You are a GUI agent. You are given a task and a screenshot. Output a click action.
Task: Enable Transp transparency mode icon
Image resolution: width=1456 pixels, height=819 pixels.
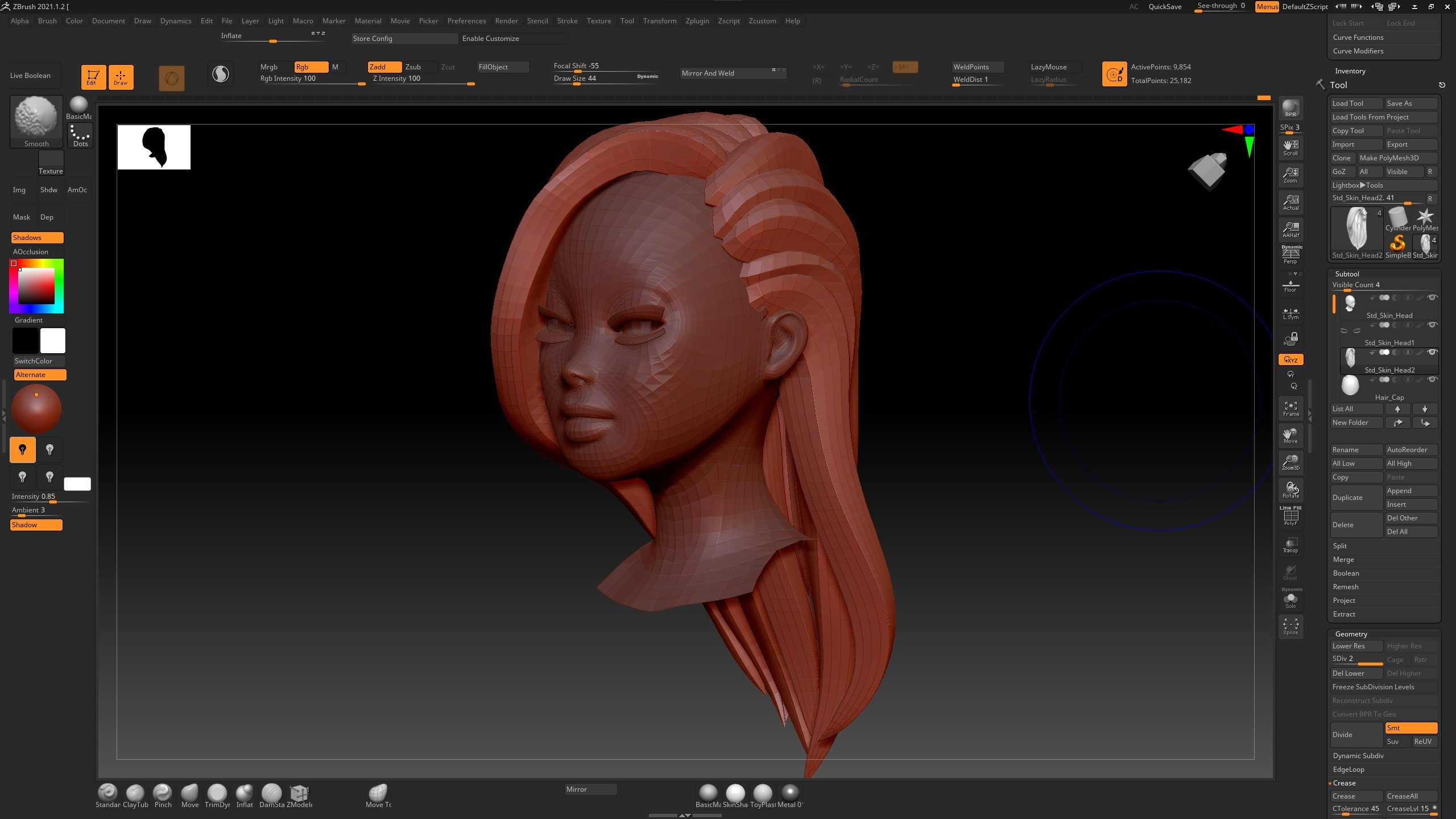click(x=1290, y=545)
